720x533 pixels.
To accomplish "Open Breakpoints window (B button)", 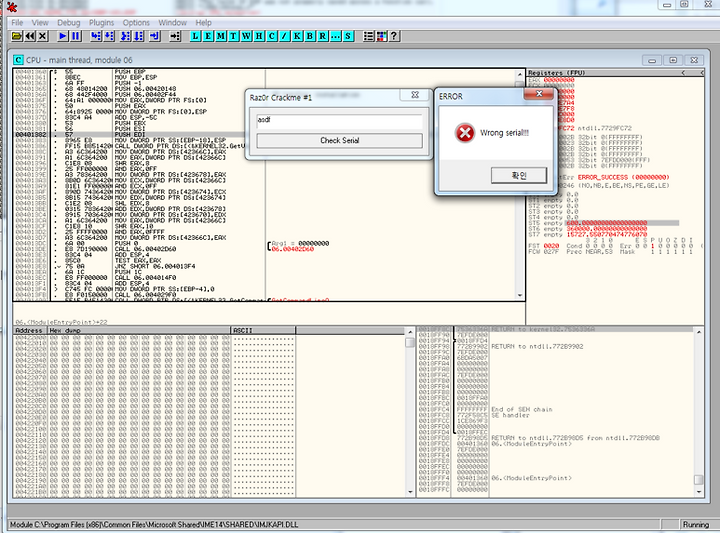I will click(x=310, y=36).
